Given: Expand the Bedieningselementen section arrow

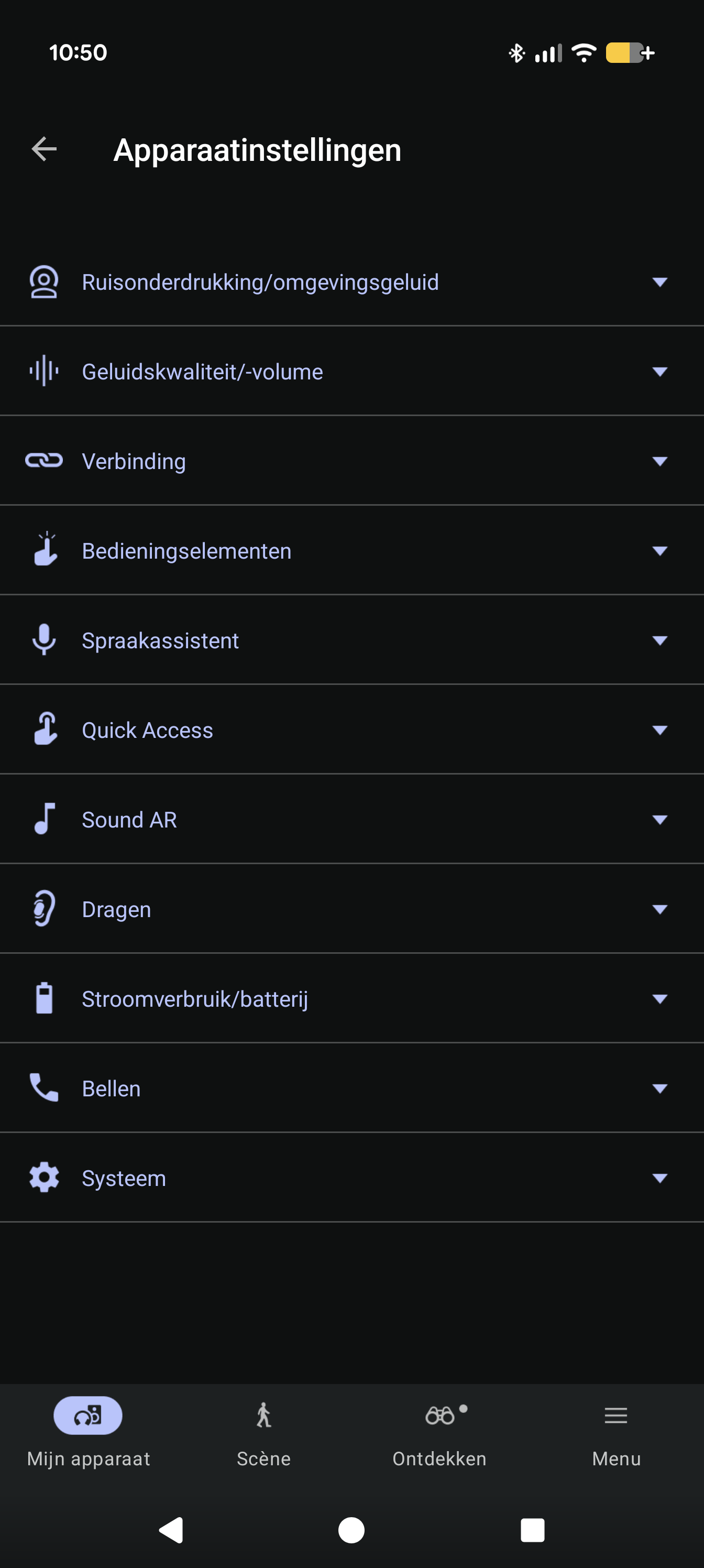Looking at the screenshot, I should pos(659,551).
